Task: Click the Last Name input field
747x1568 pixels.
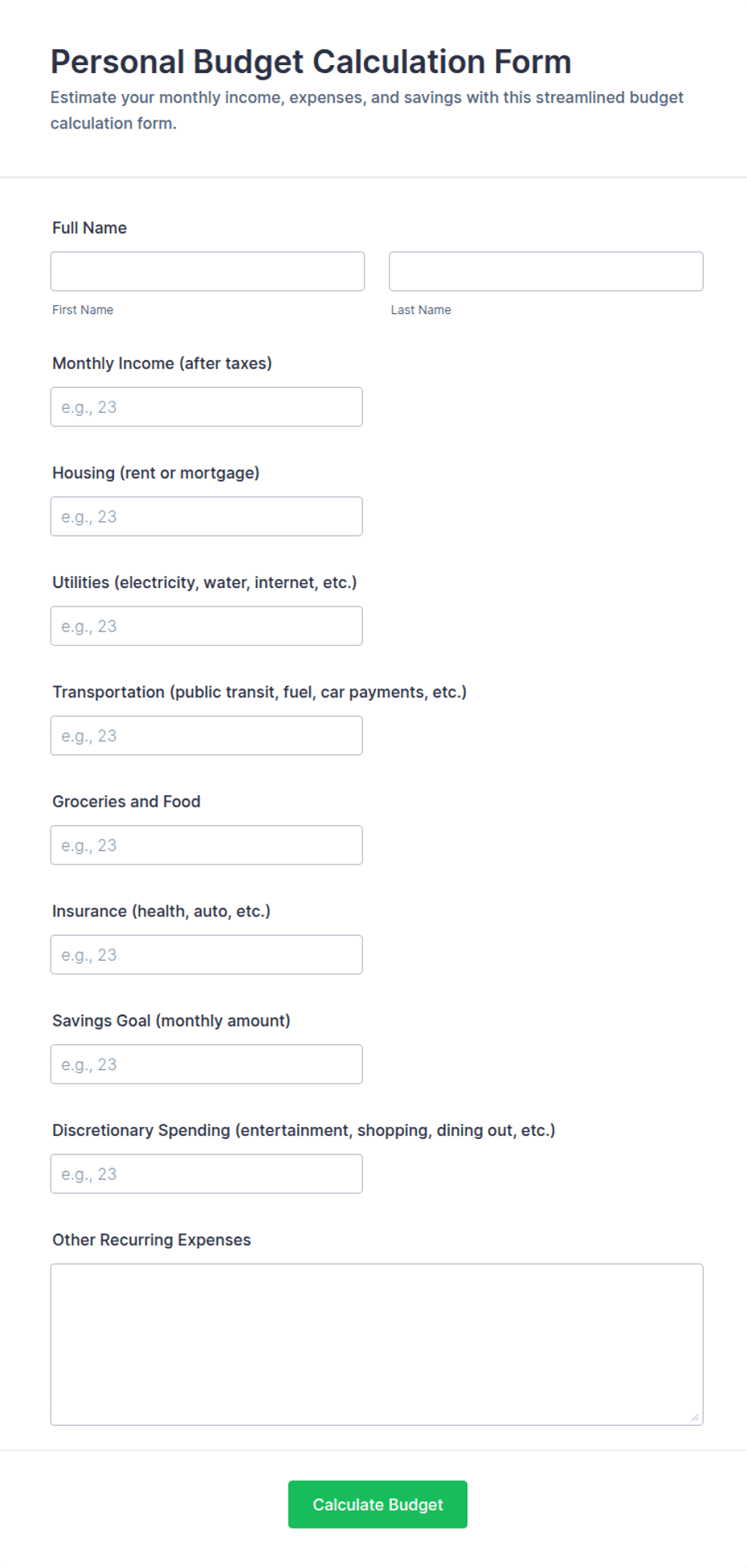Action: pyautogui.click(x=546, y=272)
